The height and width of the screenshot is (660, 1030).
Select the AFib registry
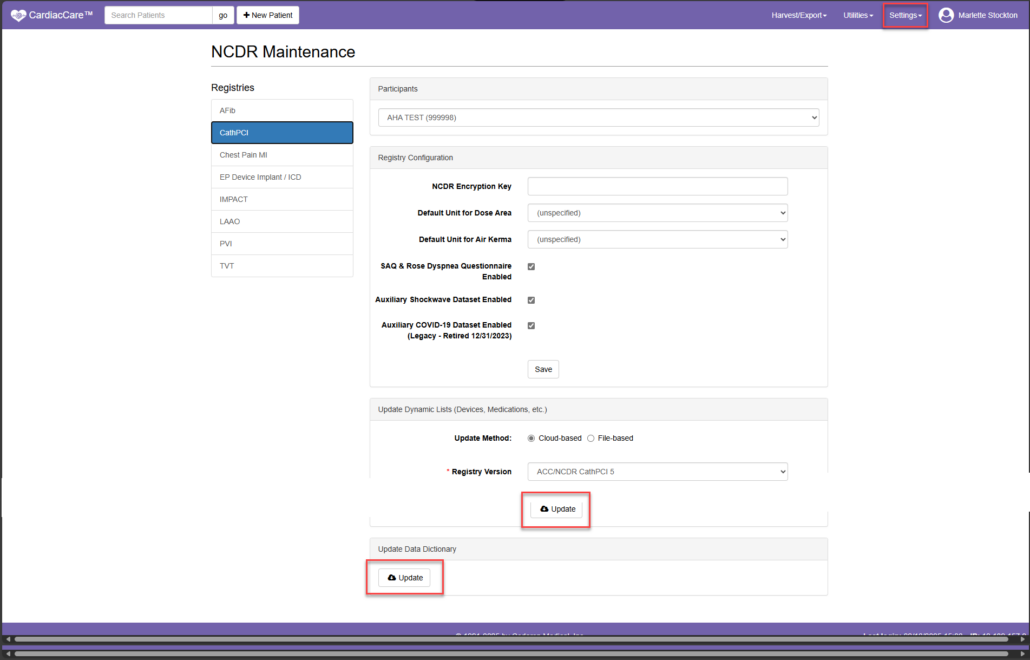tap(282, 110)
